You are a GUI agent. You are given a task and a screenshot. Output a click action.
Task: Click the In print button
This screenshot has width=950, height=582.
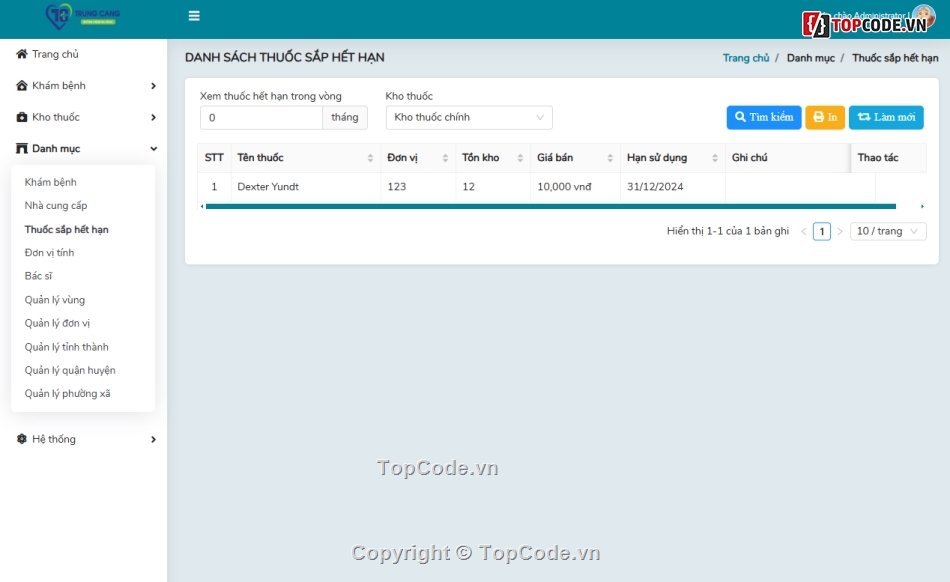click(x=825, y=117)
